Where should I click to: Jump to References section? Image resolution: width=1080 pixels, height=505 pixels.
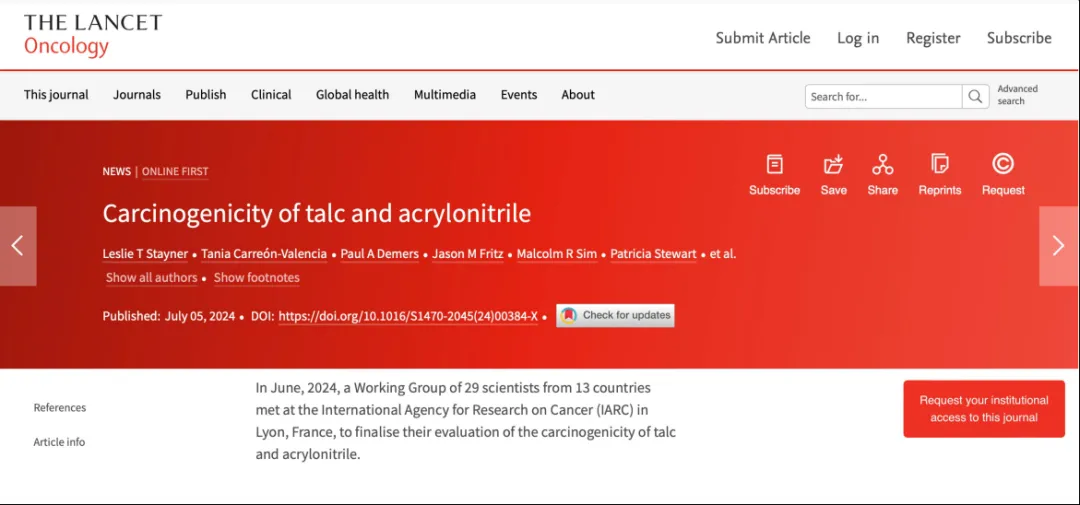click(60, 408)
